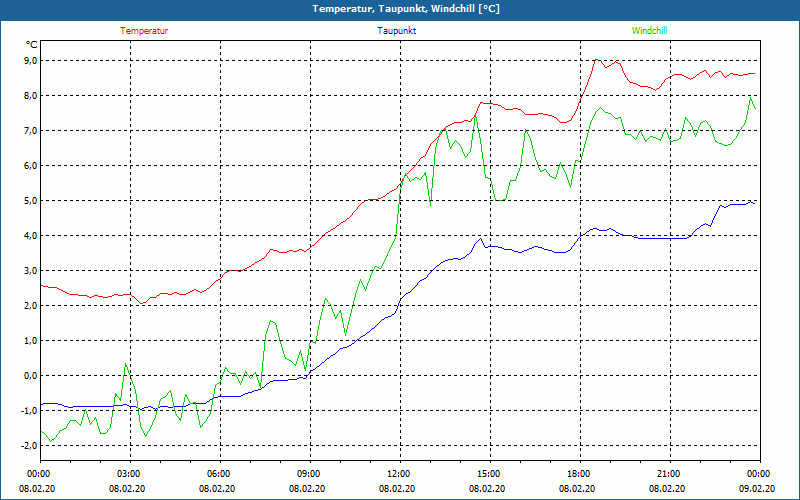Click the "21:00" time axis label

[x=667, y=474]
